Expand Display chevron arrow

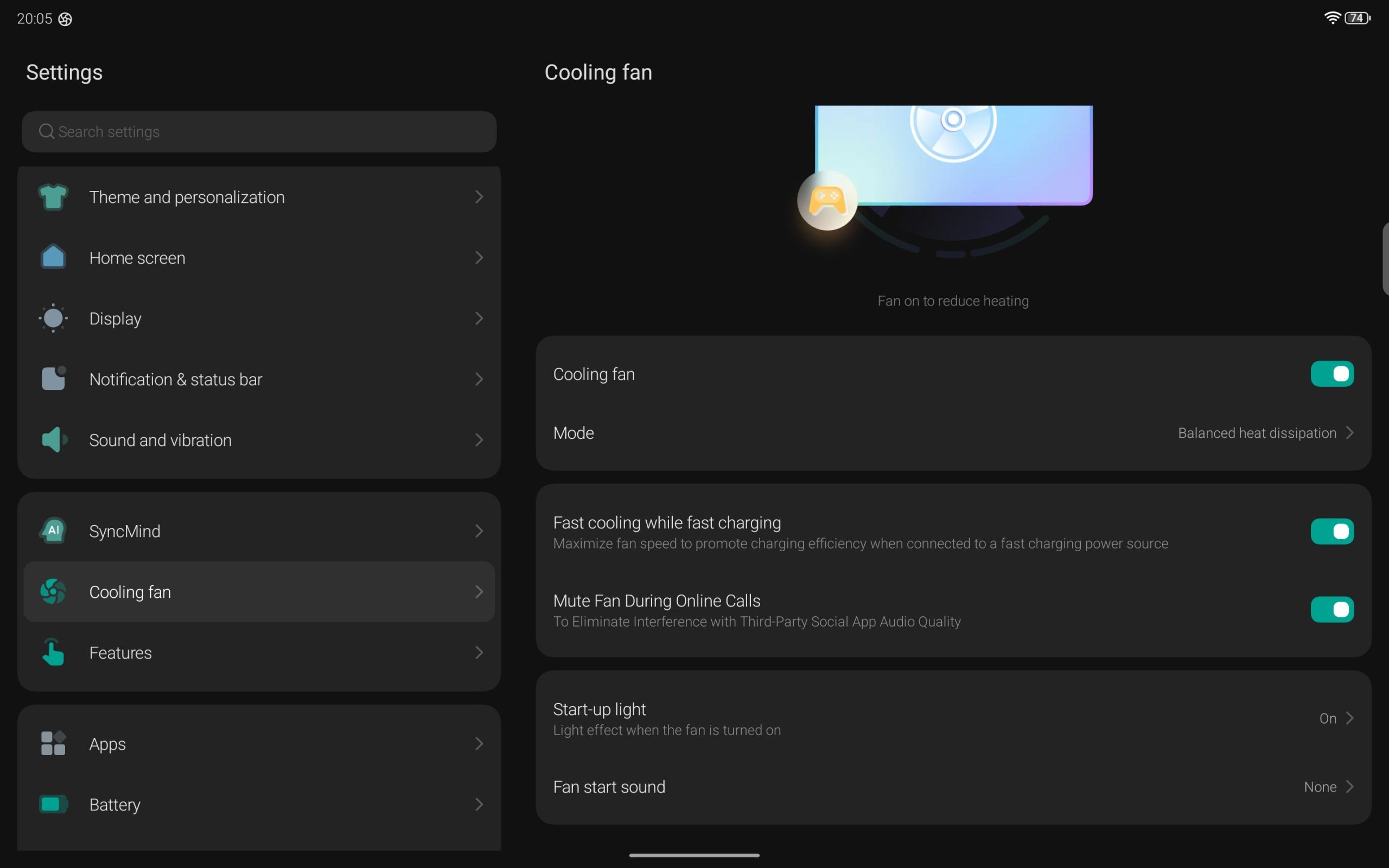pyautogui.click(x=479, y=318)
